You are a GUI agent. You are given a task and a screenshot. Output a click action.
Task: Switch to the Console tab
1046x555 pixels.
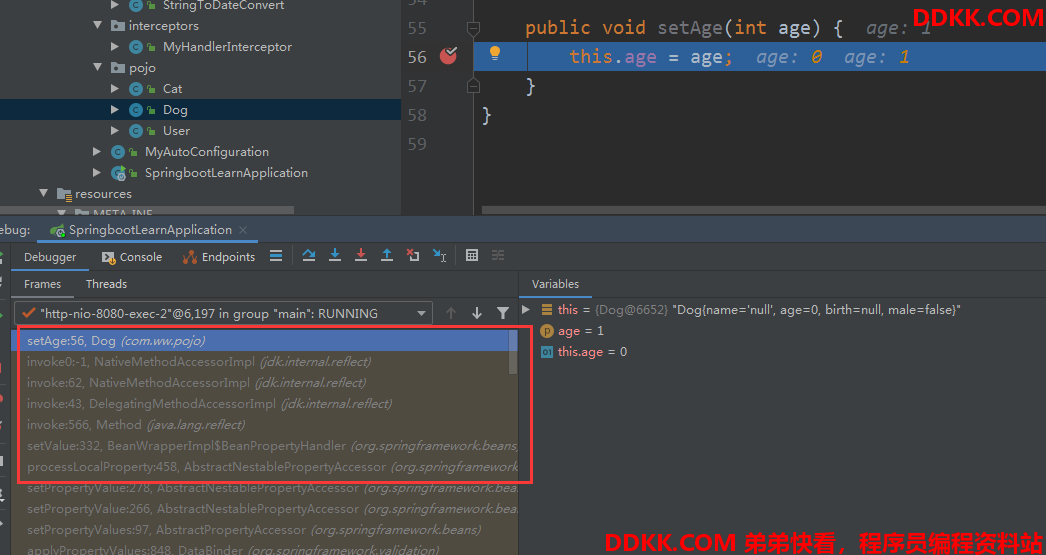[x=132, y=257]
